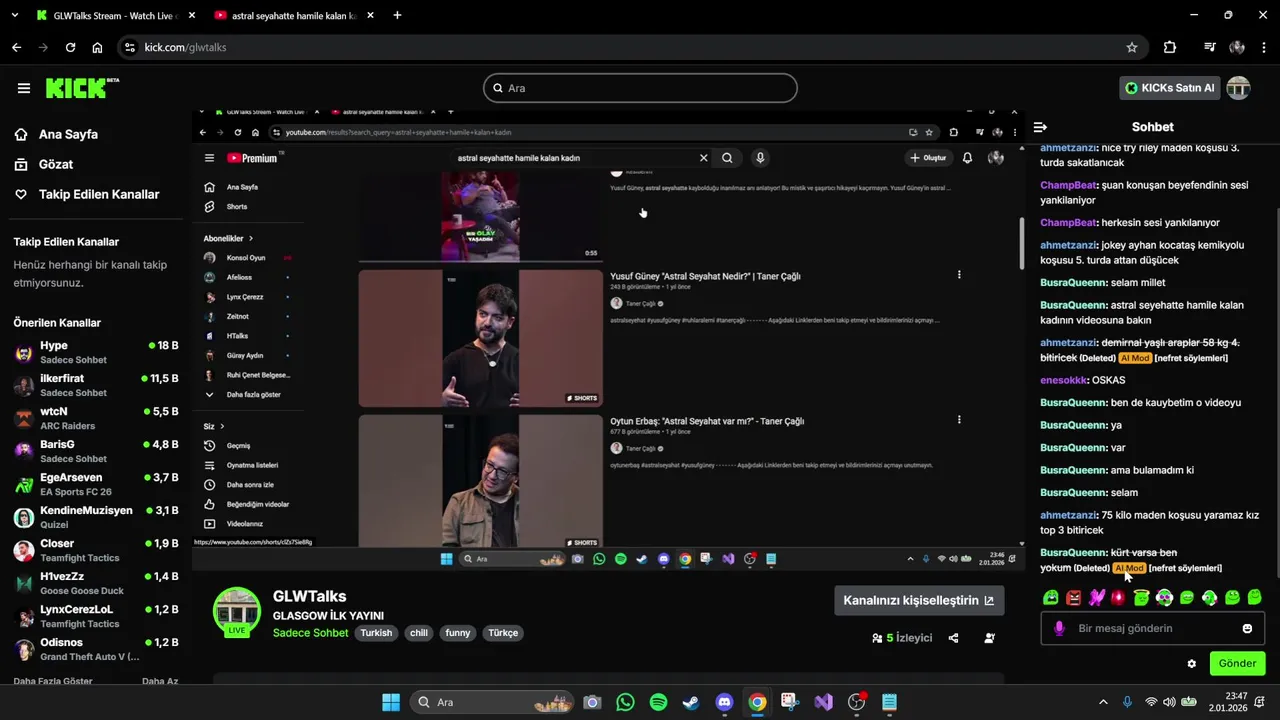1280x720 pixels.
Task: Focus the Kick Ara search field
Action: tap(640, 88)
